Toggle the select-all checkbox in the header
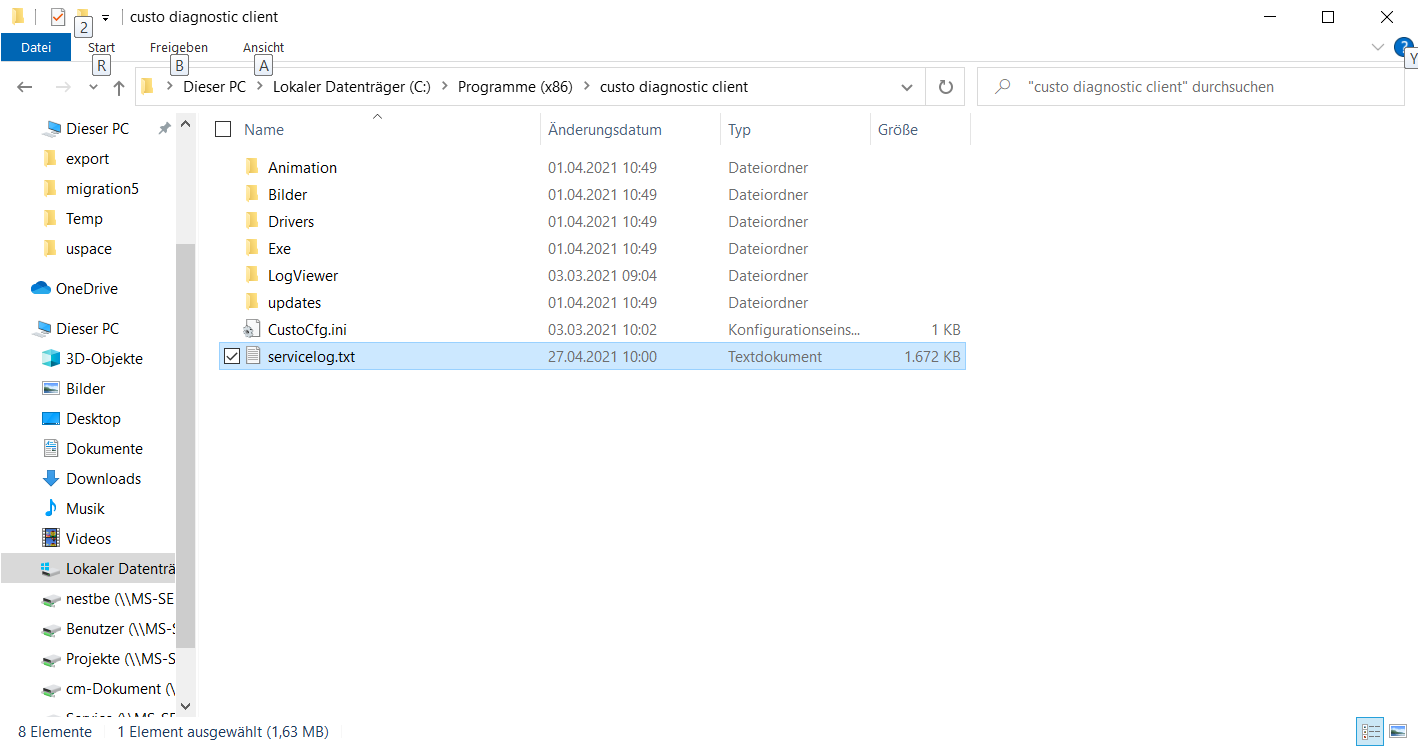Viewport: 1418px width, 747px height. click(223, 129)
